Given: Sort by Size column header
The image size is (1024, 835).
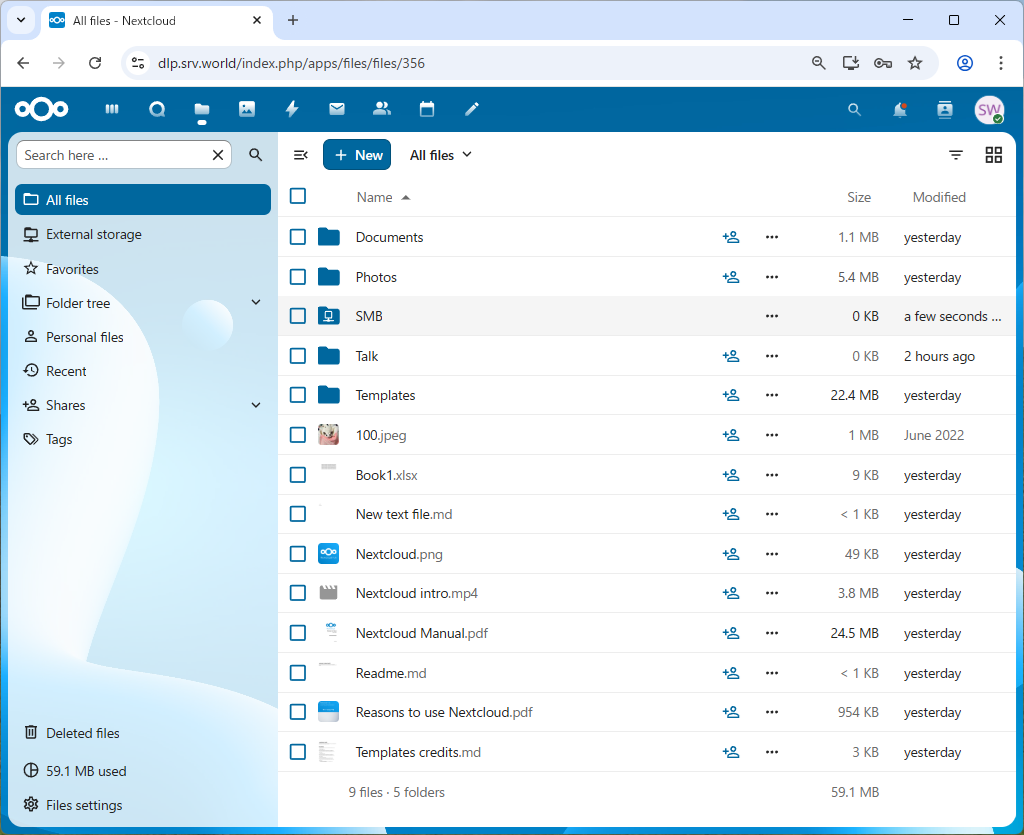Looking at the screenshot, I should (x=859, y=197).
